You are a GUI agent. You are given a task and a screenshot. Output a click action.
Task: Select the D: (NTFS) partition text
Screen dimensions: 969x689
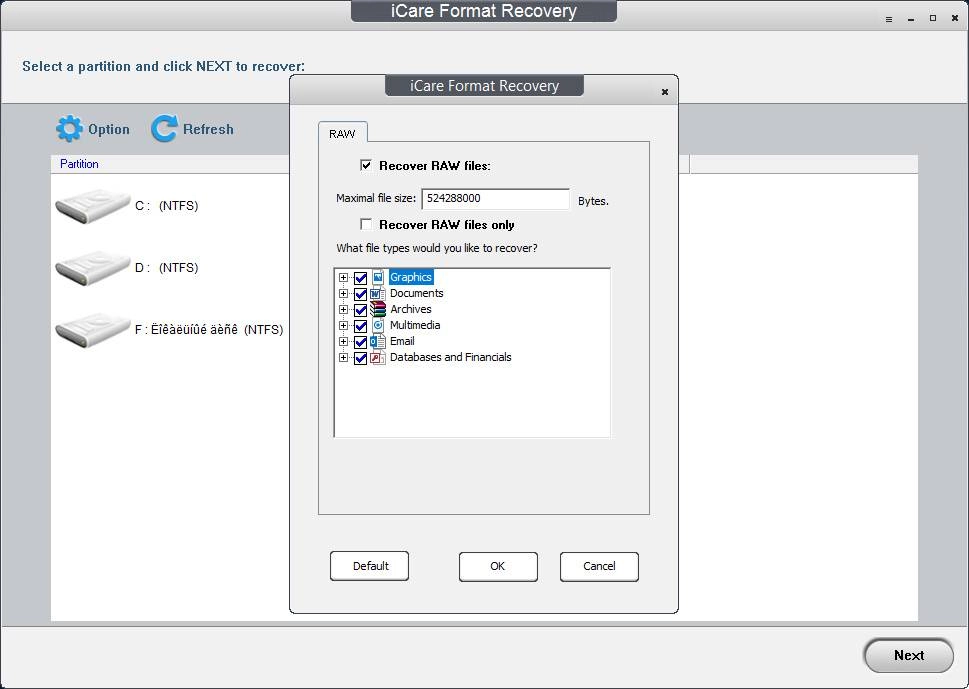pos(167,268)
